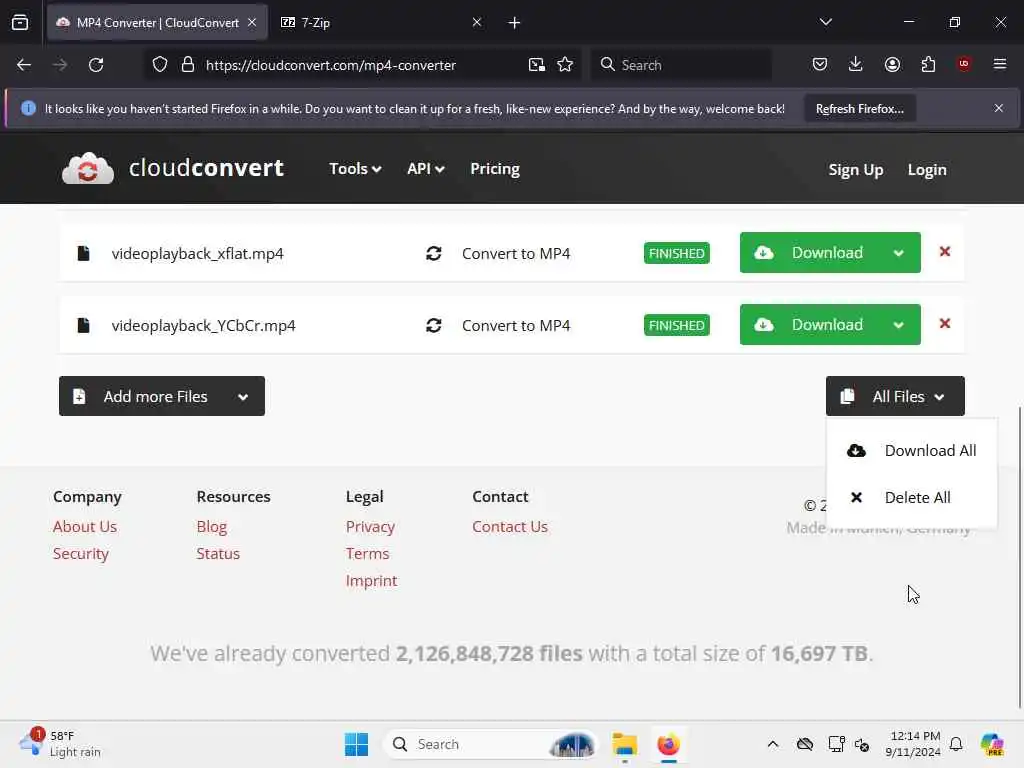Open the Firefox account icon
The height and width of the screenshot is (768, 1024).
[x=892, y=64]
